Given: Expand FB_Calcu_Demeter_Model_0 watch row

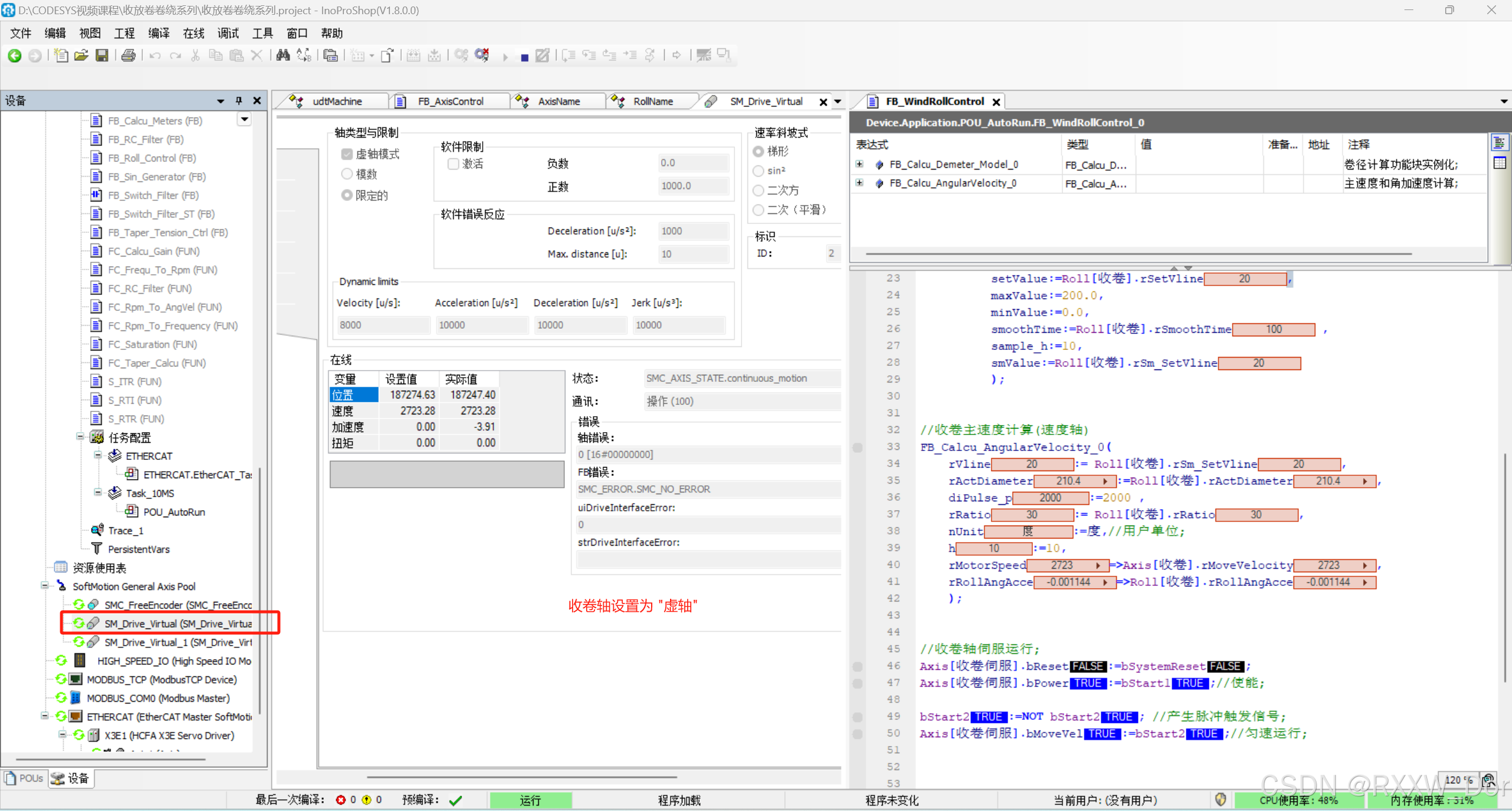Looking at the screenshot, I should tap(860, 164).
